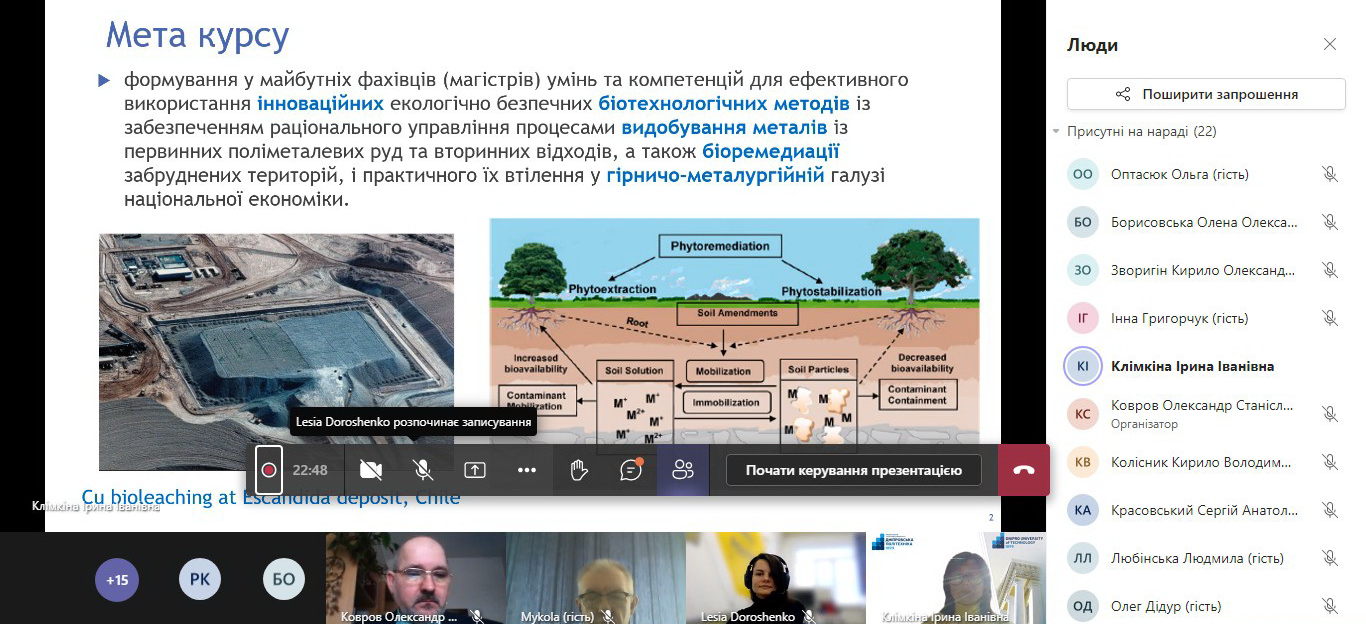Click the Поширити запрошення button
The image size is (1366, 624).
click(x=1206, y=94)
